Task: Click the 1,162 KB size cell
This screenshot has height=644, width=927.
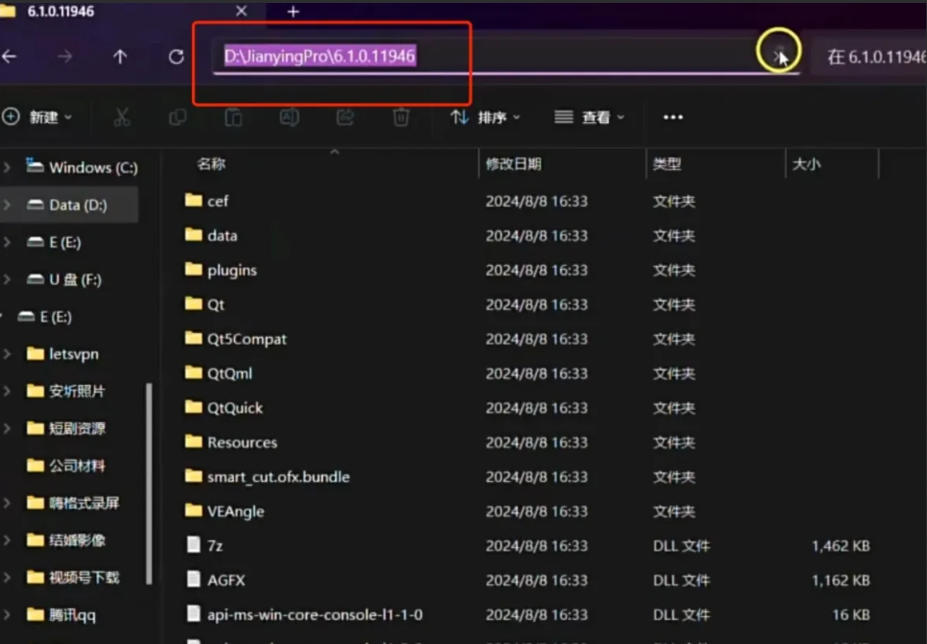Action: click(841, 580)
